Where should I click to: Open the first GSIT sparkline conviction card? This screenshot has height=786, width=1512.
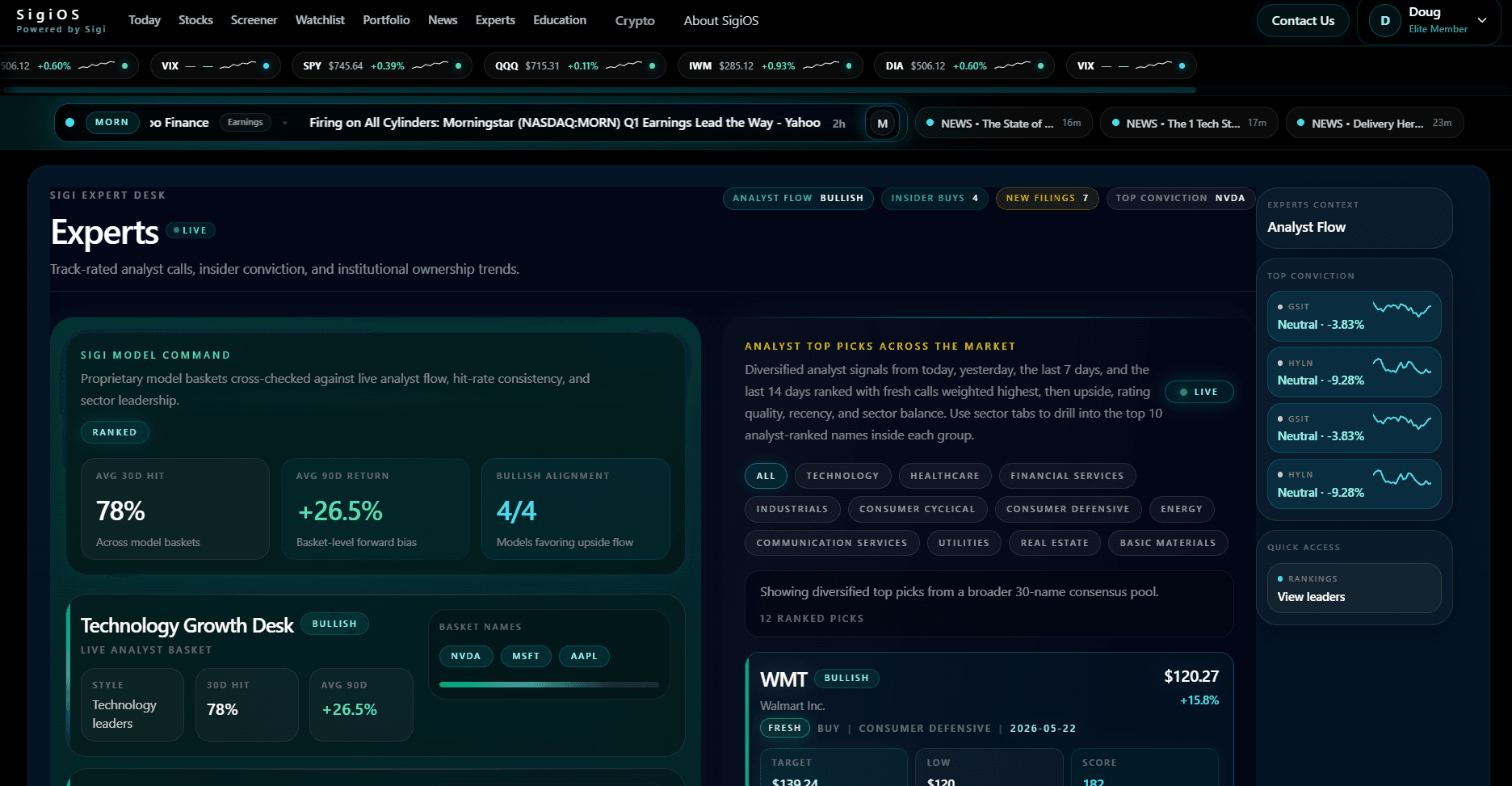tap(1354, 316)
